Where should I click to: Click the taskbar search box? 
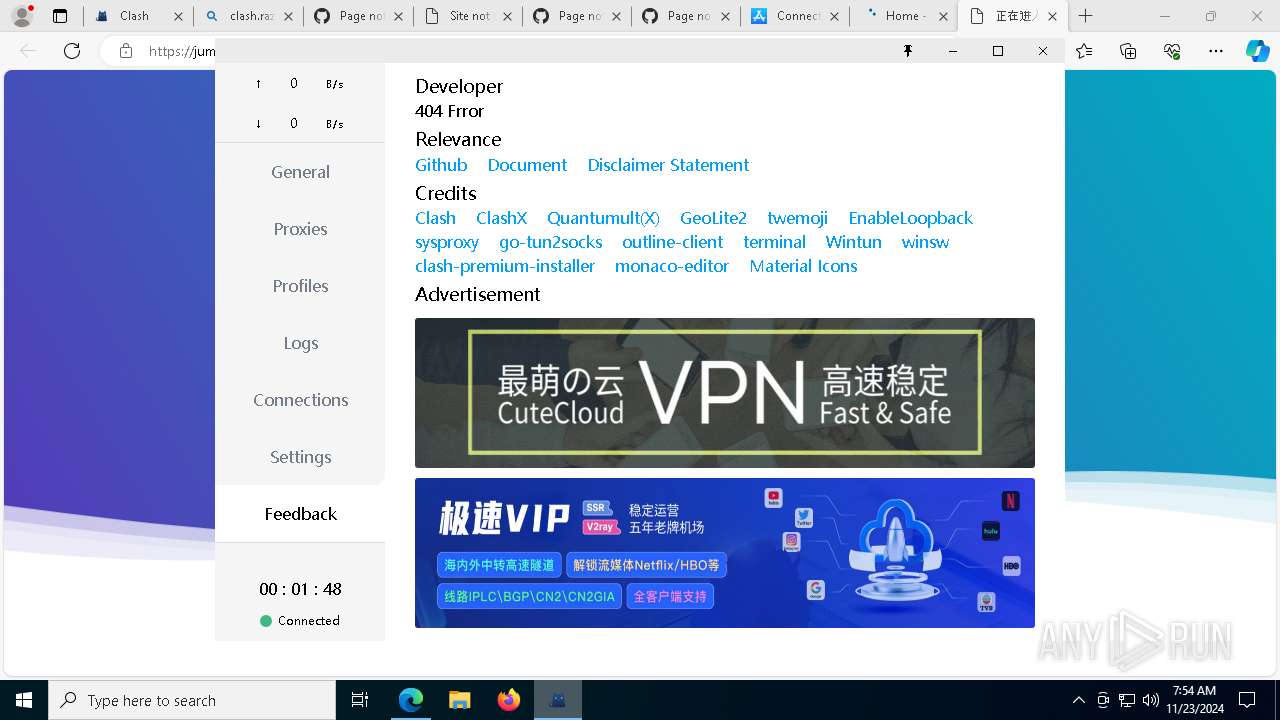[x=192, y=700]
